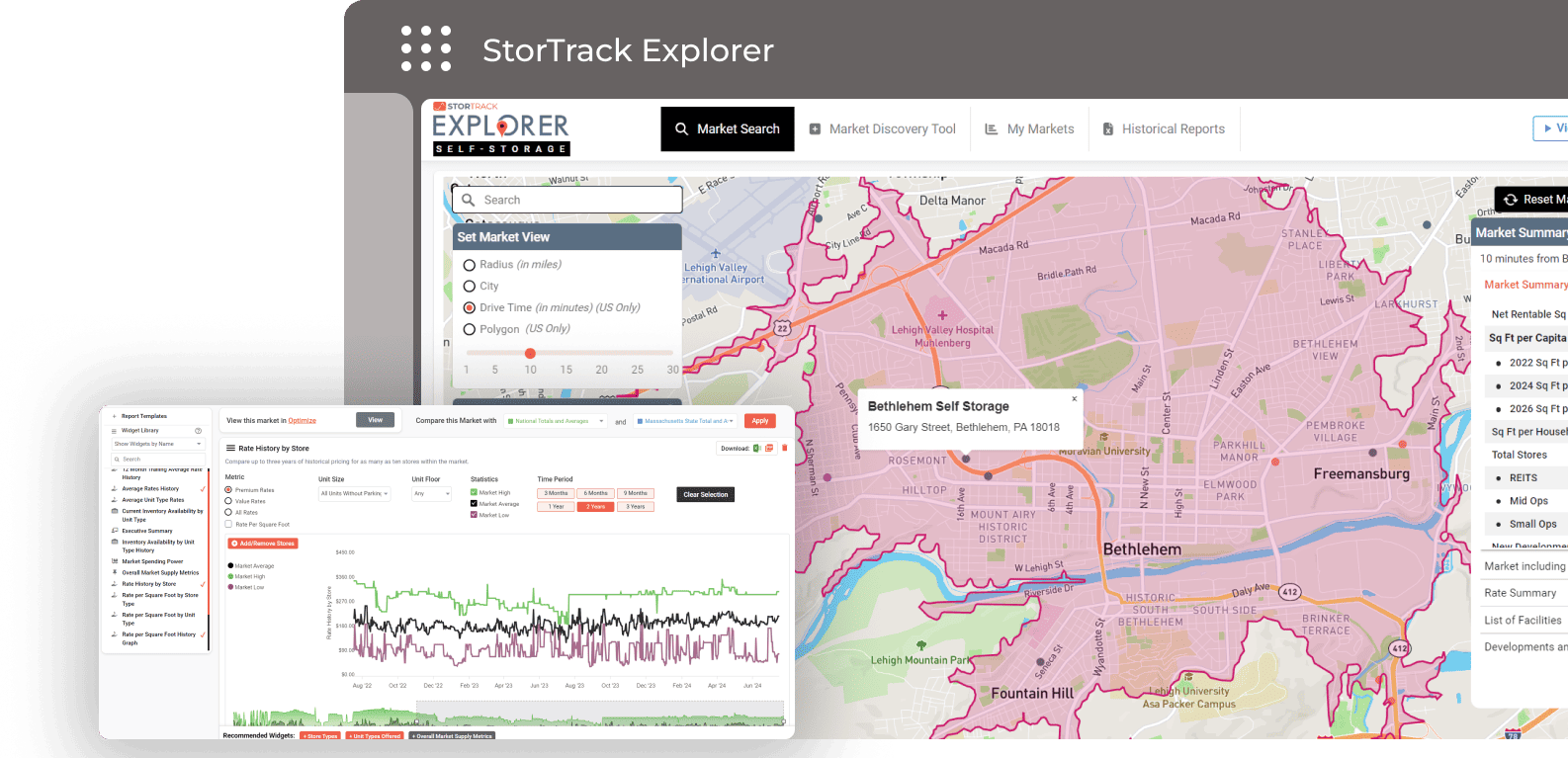Select the Drive Time in minutes option
Image resolution: width=1568 pixels, height=758 pixels.
click(470, 307)
